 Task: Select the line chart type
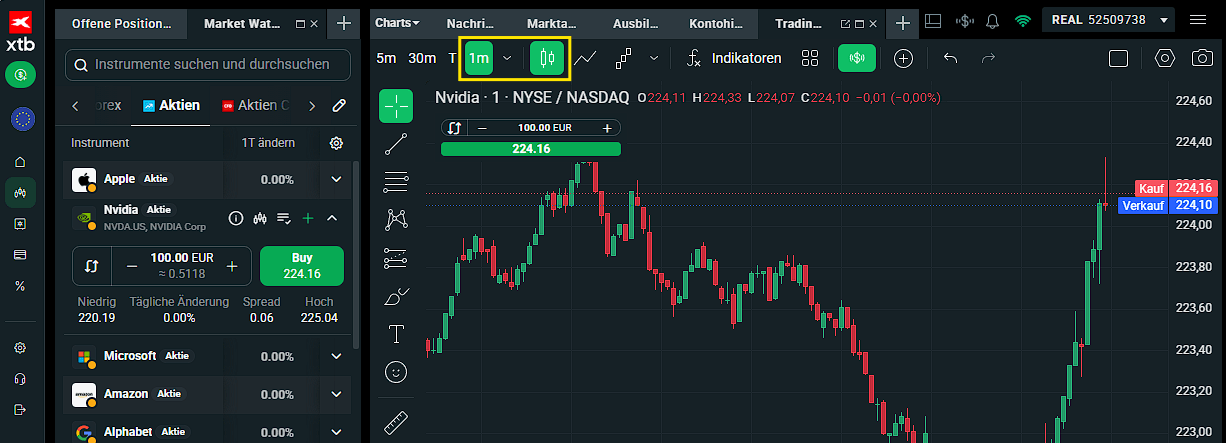coord(586,58)
